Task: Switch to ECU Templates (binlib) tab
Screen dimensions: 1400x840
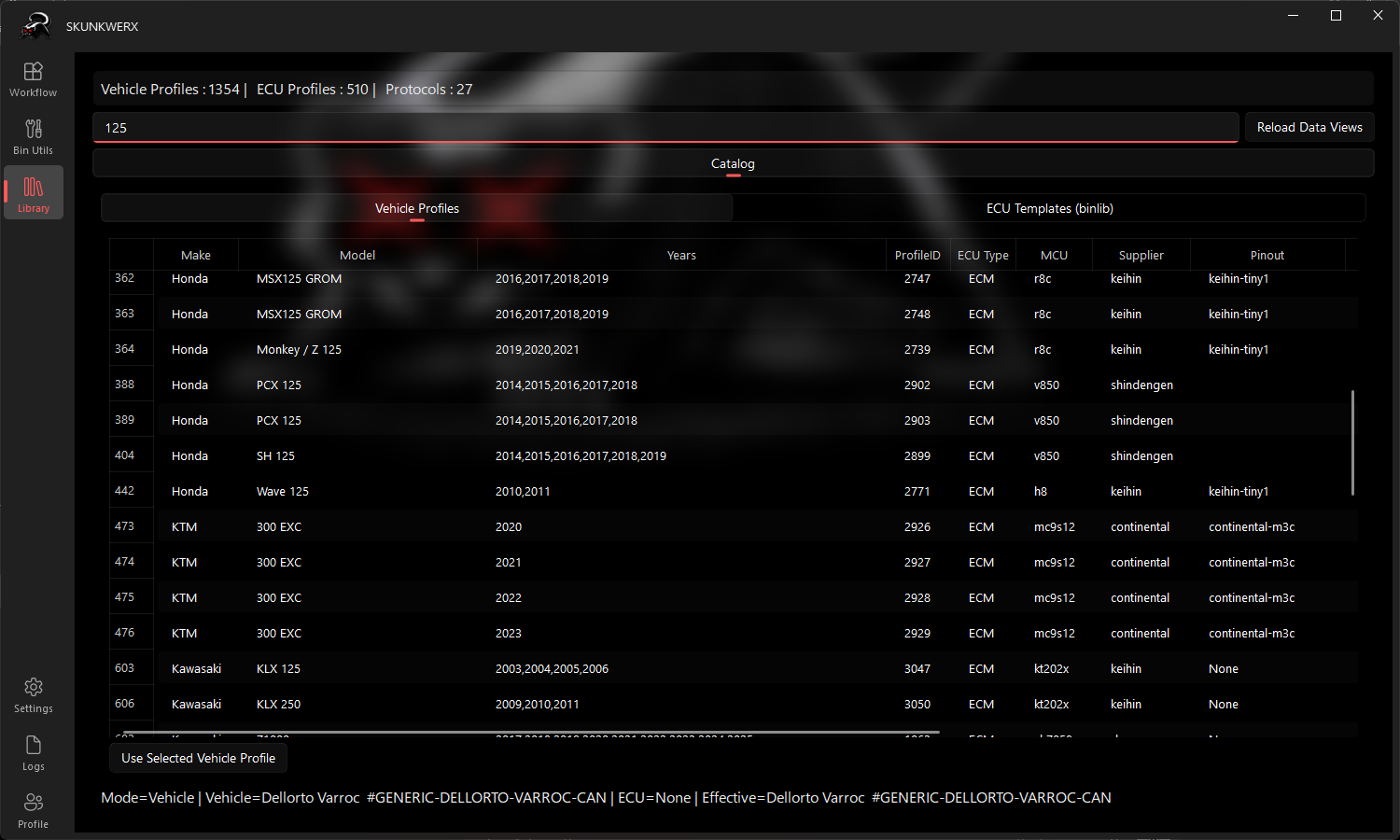Action: point(1050,208)
